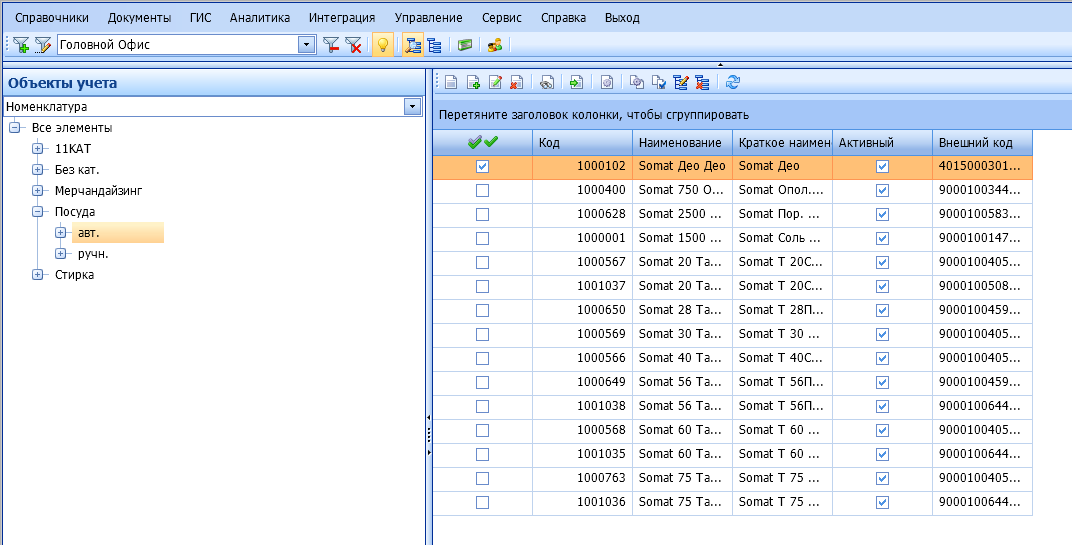Click the binoculars search icon
Viewport: 1072px width, 545px height.
(x=546, y=83)
